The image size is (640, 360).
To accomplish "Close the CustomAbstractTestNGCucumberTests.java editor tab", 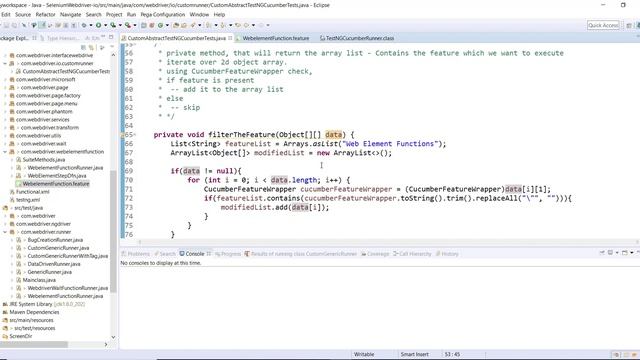I will coord(230,38).
